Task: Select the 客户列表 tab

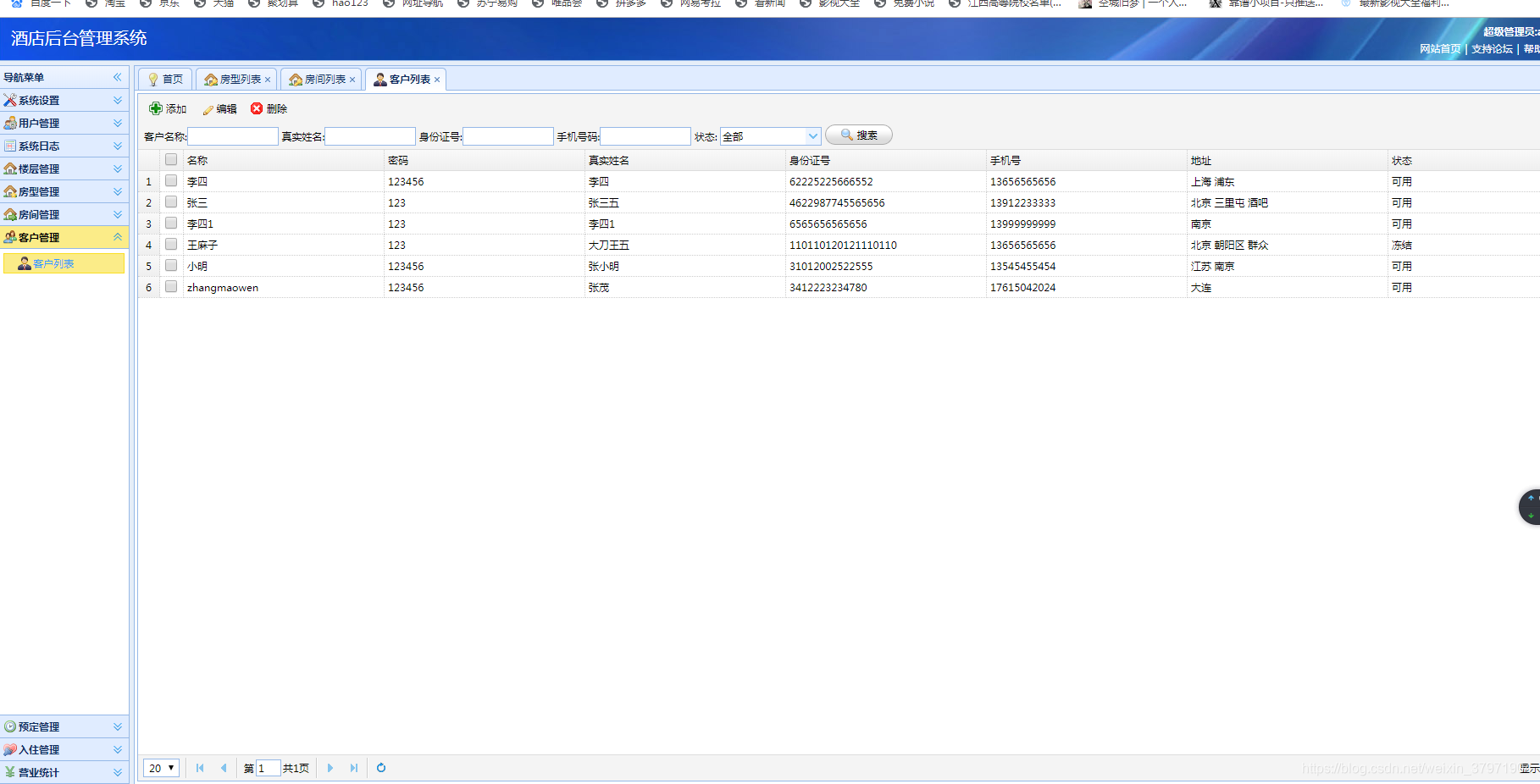Action: click(x=406, y=80)
